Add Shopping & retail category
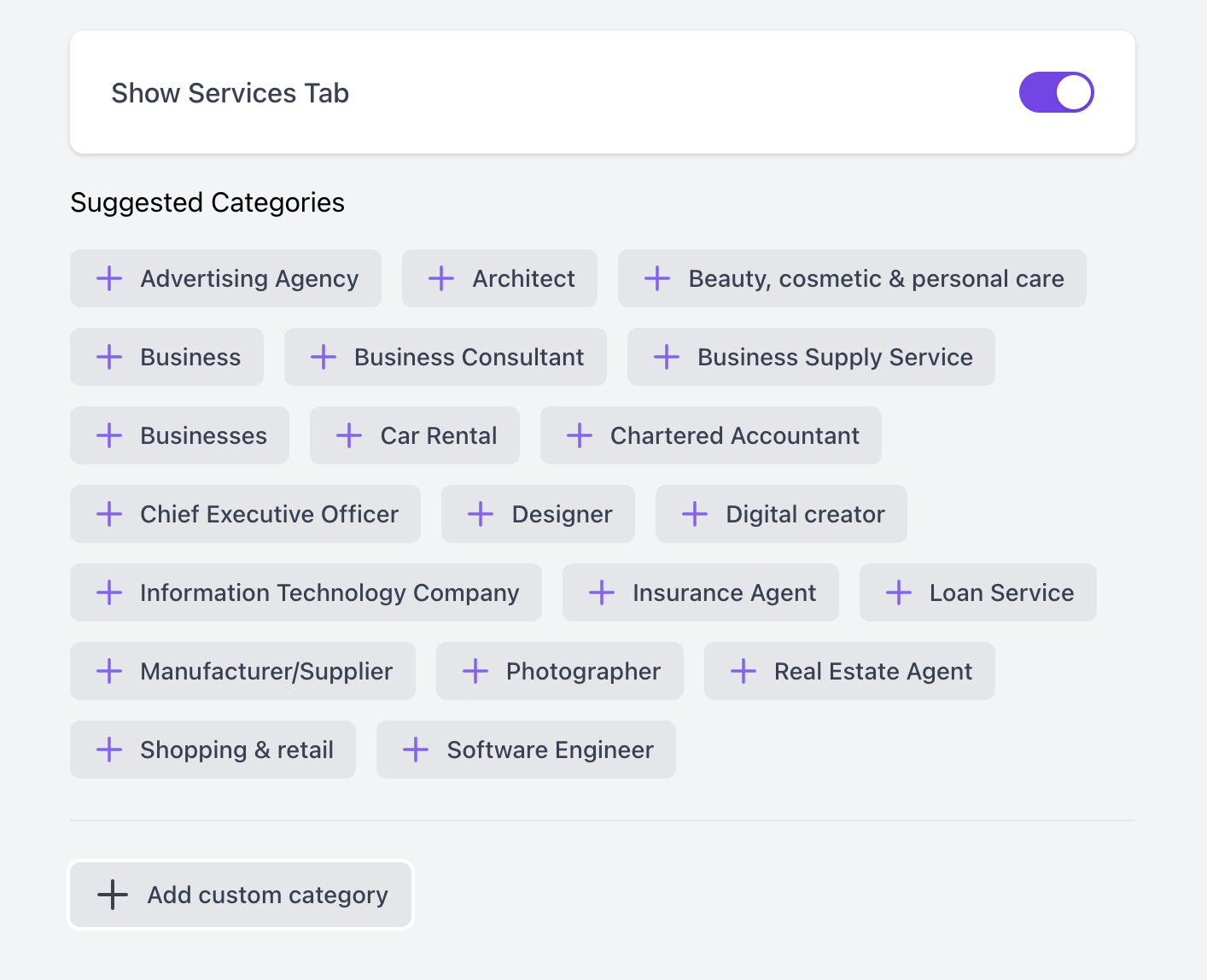Screen dimensions: 1207x980 tap(213, 750)
